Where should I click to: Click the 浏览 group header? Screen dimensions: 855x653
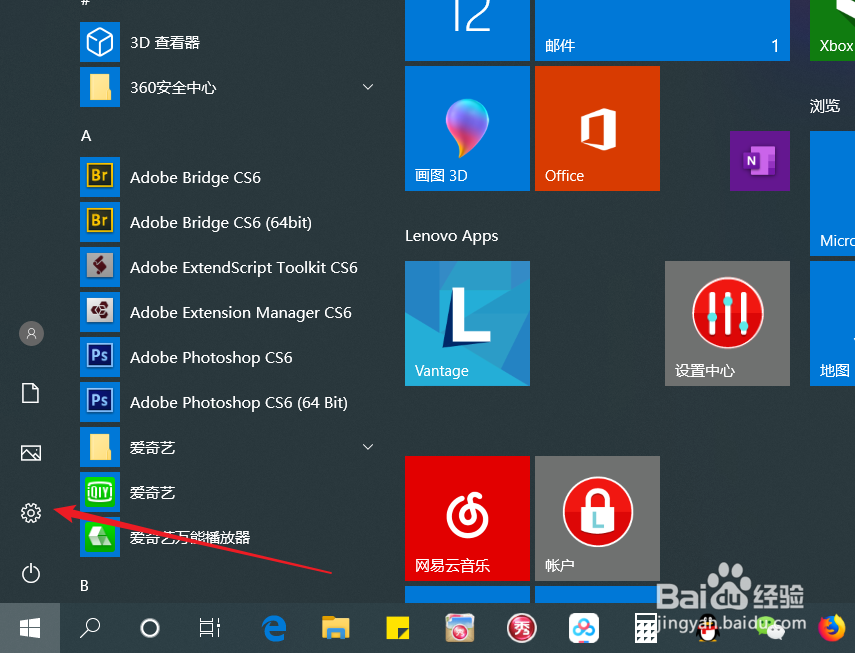[824, 106]
